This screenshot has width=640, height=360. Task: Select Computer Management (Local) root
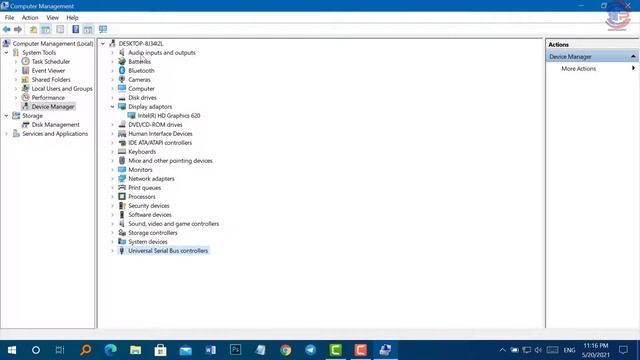click(53, 43)
